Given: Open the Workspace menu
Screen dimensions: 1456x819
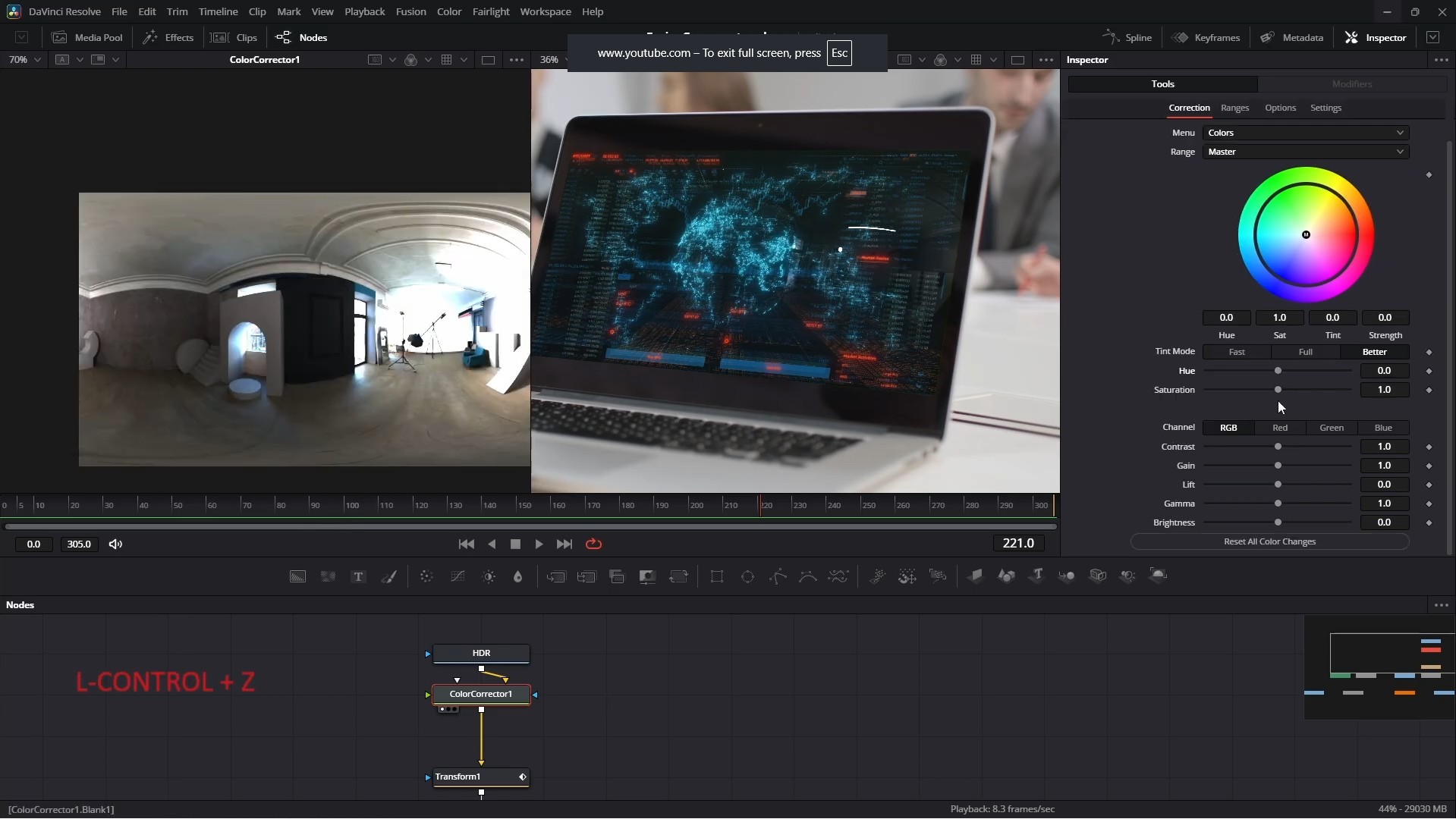Looking at the screenshot, I should [545, 11].
